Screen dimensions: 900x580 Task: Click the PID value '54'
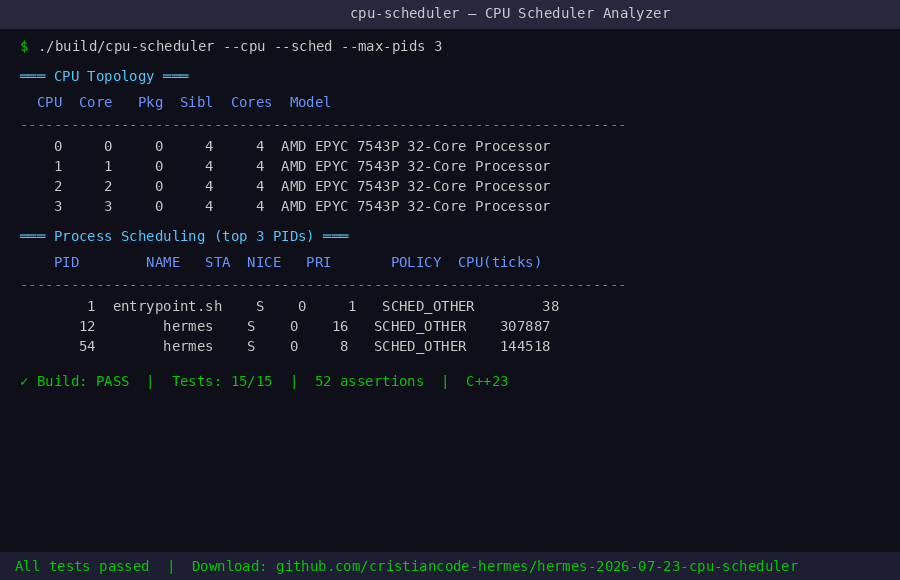(87, 347)
